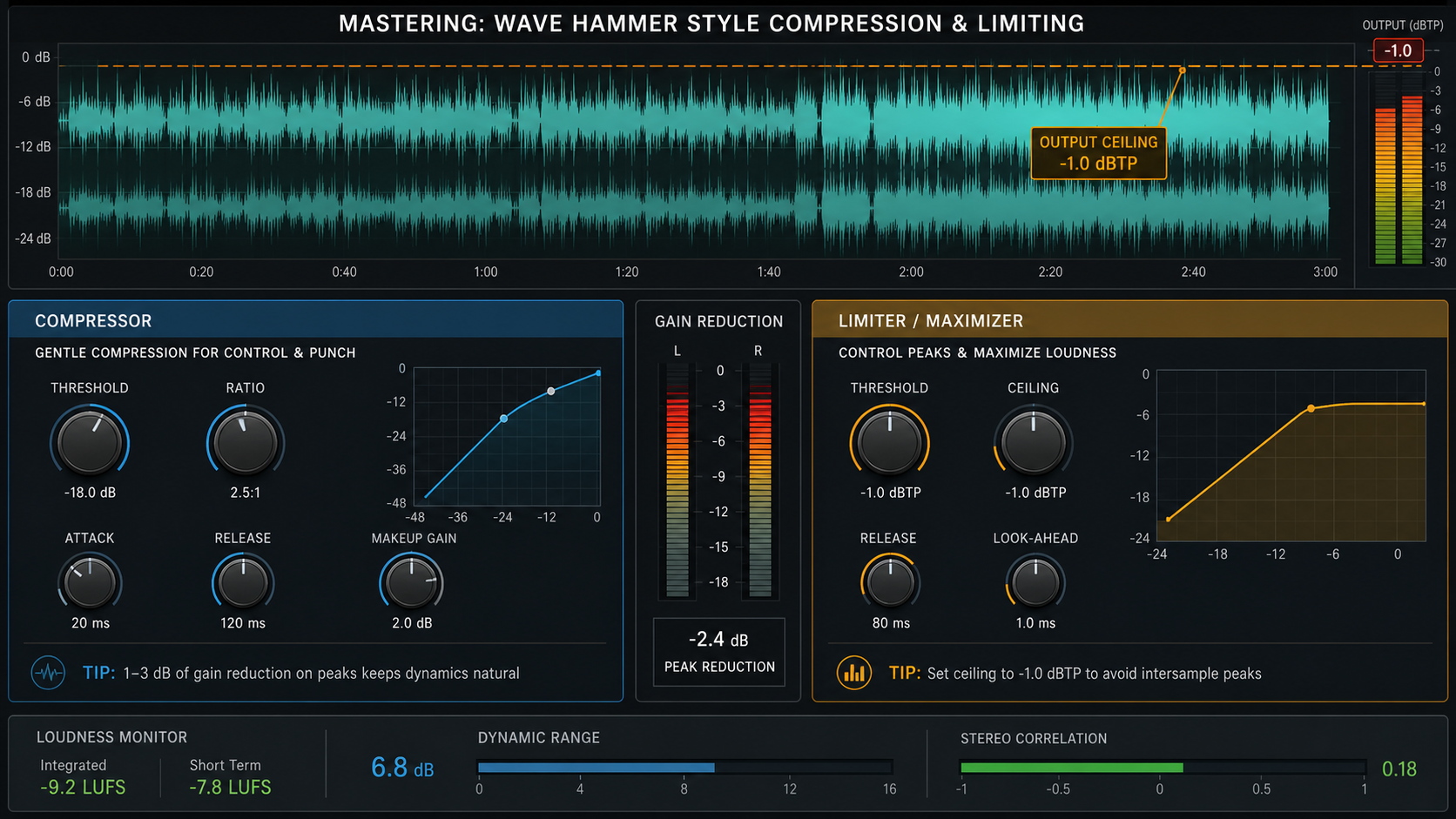
Task: Click the GAIN REDUCTION panel title
Action: tap(719, 321)
